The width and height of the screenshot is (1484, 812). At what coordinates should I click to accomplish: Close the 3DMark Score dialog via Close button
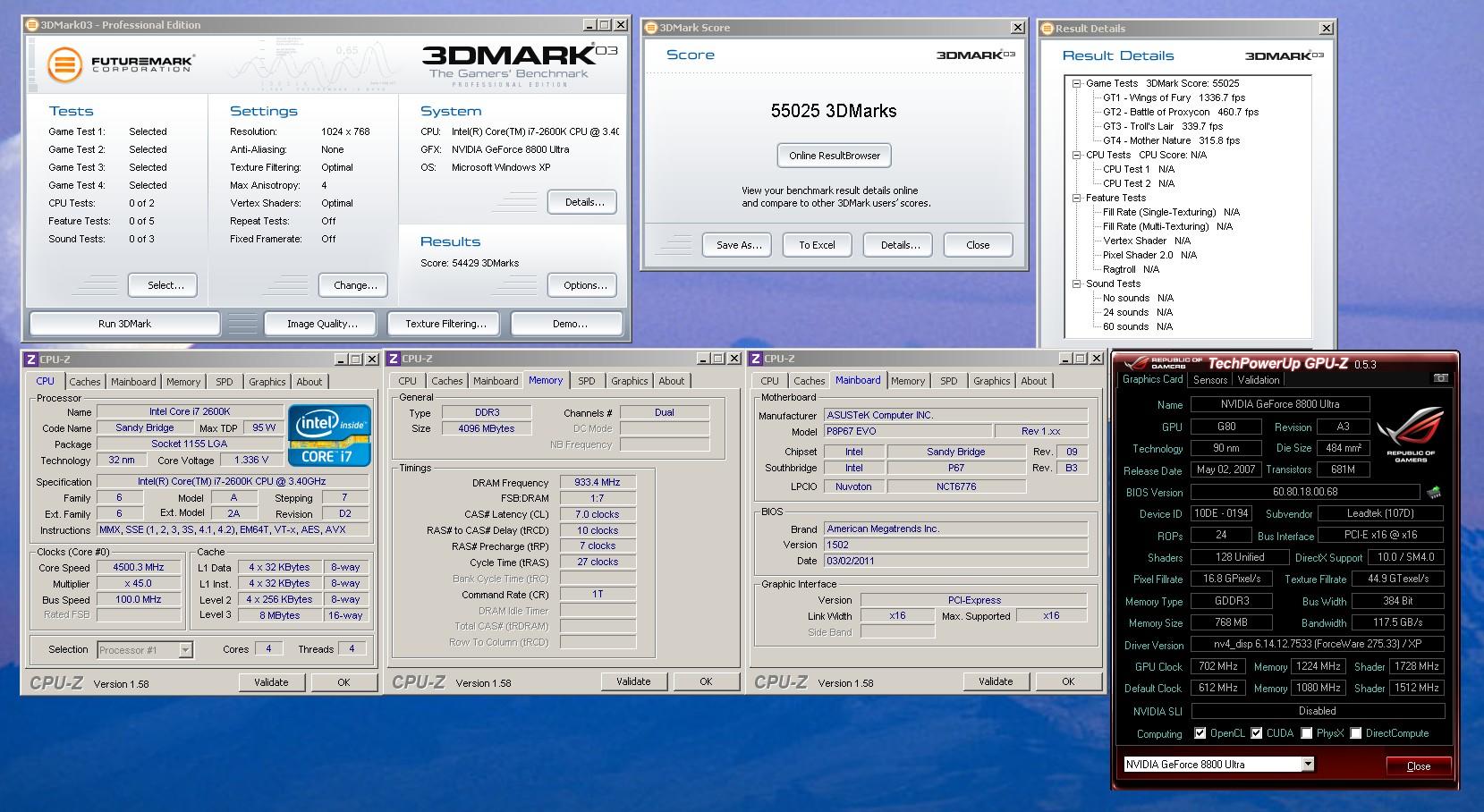pos(978,245)
